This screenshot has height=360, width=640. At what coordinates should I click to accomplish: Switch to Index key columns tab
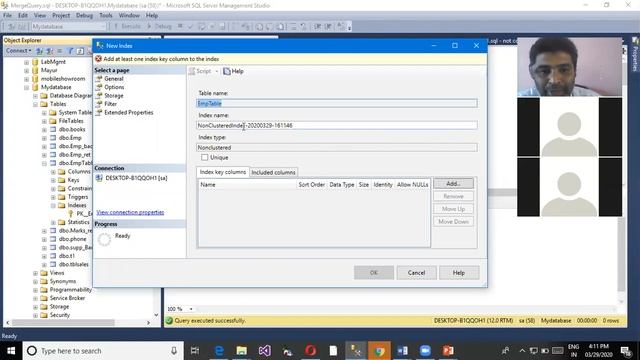222,172
